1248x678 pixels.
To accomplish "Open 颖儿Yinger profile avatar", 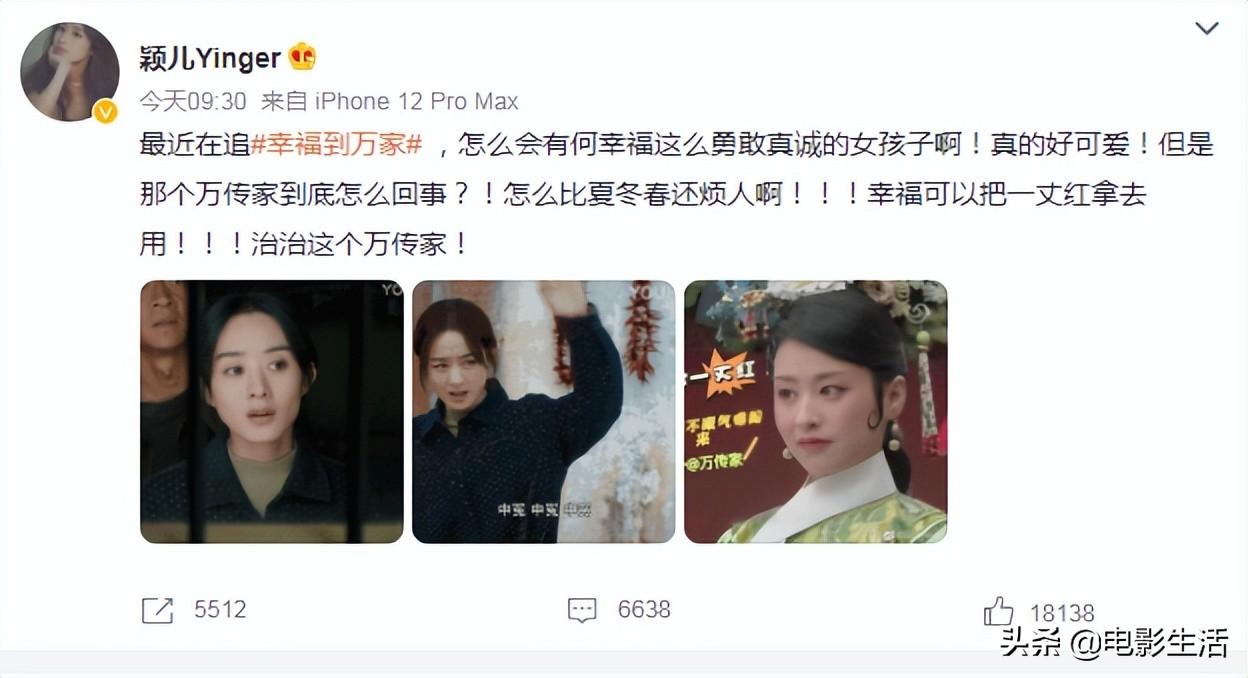I will pos(70,72).
